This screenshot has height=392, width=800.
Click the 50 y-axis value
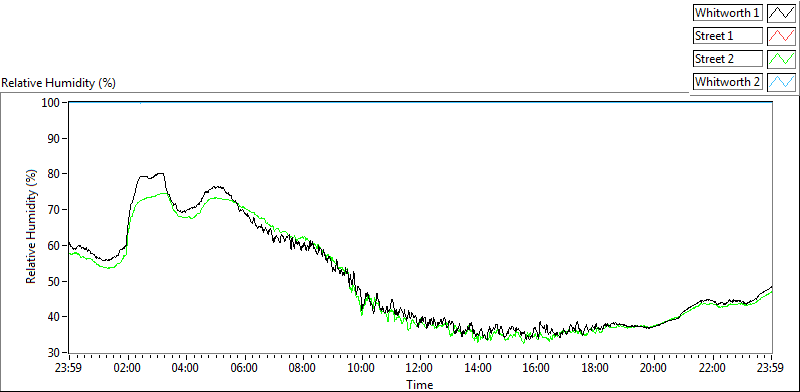pyautogui.click(x=55, y=281)
